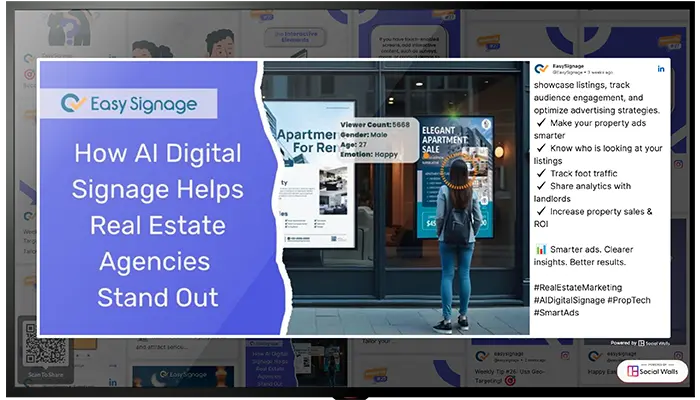Click the 'Scan To Share' label
Viewport: 700px width, 400px height.
point(46,375)
